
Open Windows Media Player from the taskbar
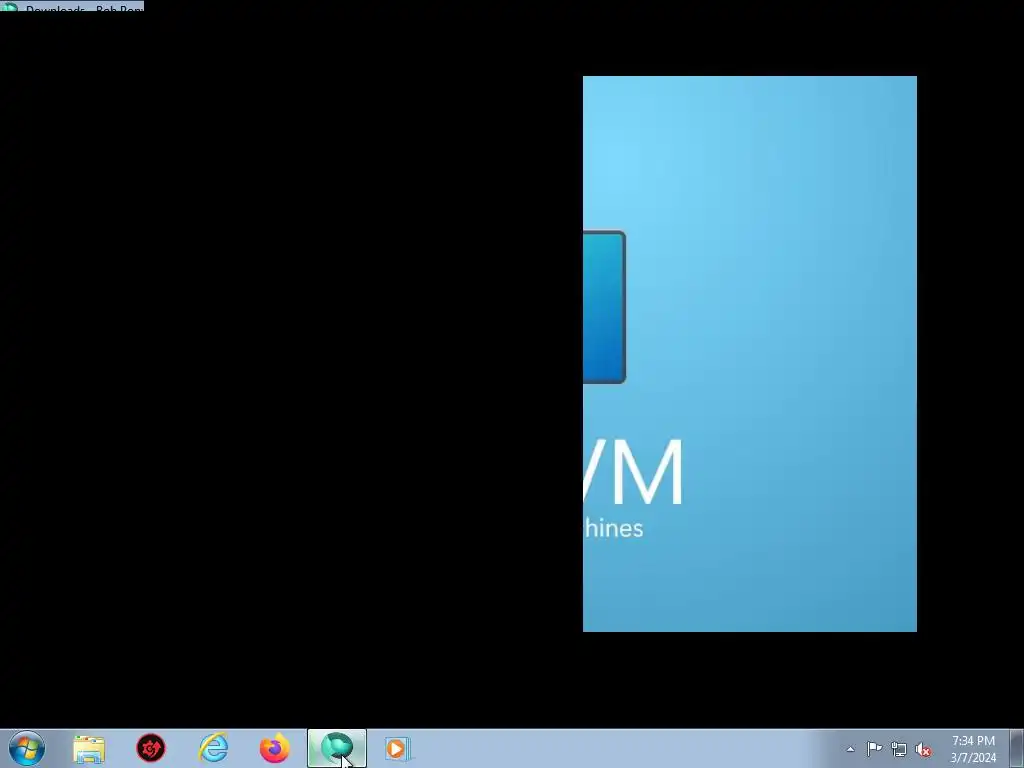point(396,748)
